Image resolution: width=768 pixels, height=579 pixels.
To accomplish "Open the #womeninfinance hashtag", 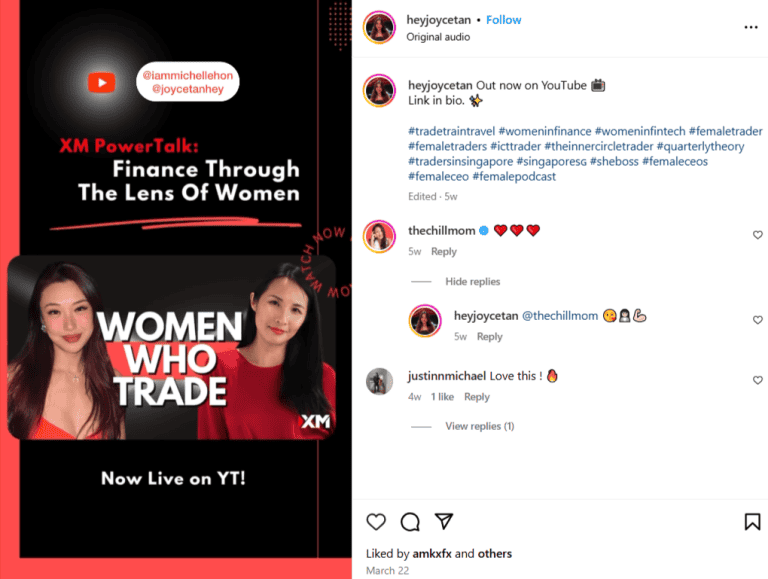I will click(545, 131).
